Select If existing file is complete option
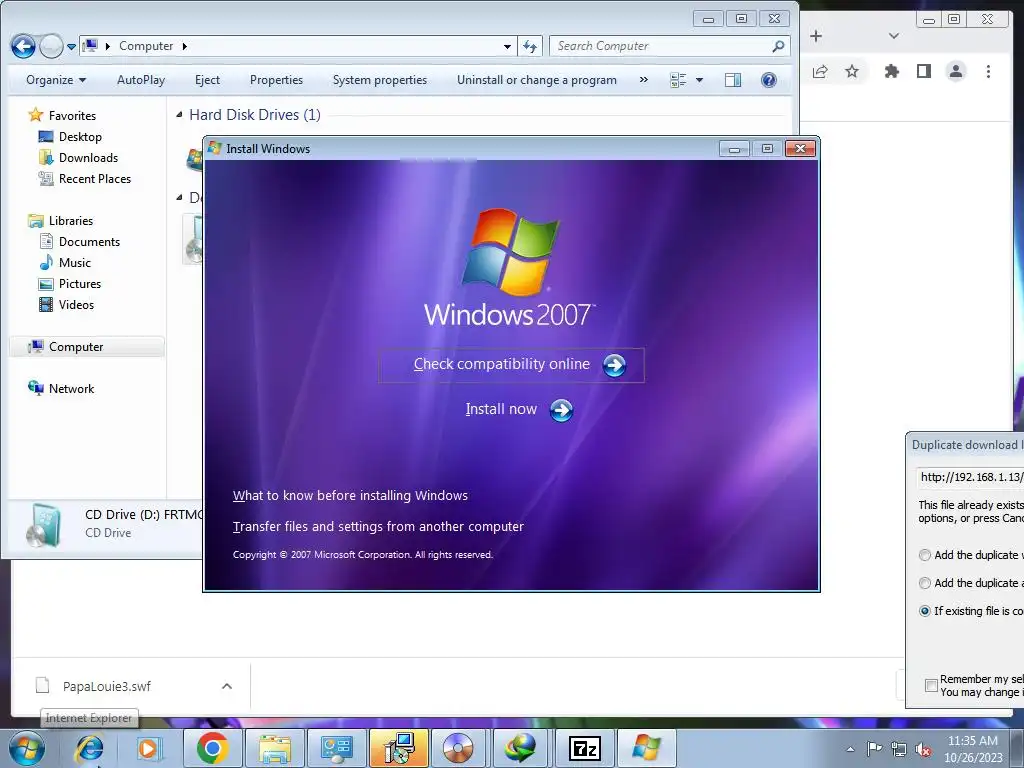The height and width of the screenshot is (768, 1024). (925, 611)
